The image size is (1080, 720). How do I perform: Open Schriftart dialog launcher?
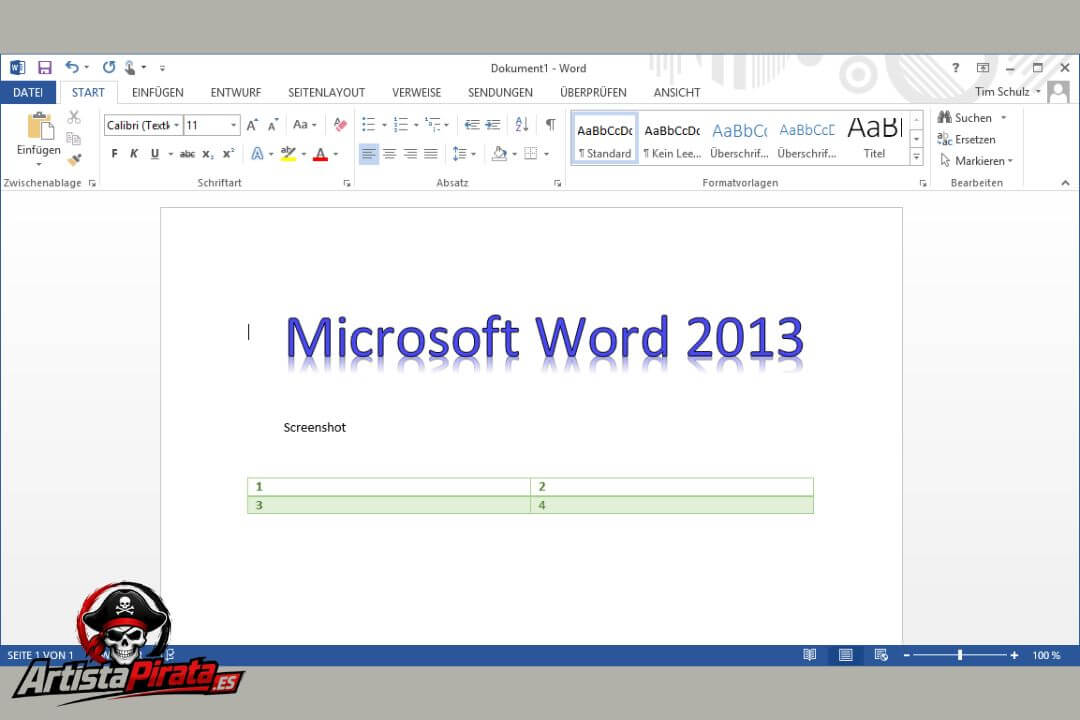[x=347, y=183]
